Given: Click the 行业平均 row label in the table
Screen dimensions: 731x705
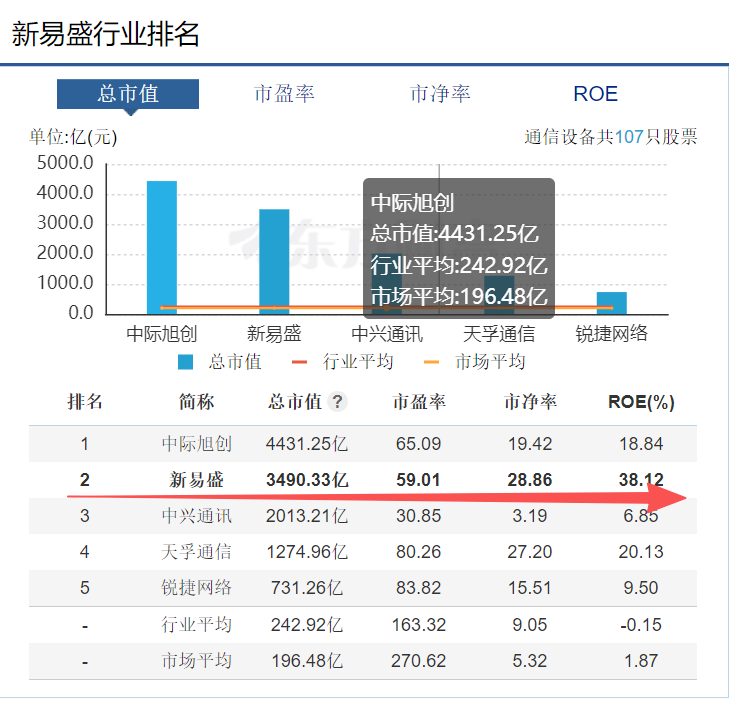Looking at the screenshot, I should (x=196, y=625).
